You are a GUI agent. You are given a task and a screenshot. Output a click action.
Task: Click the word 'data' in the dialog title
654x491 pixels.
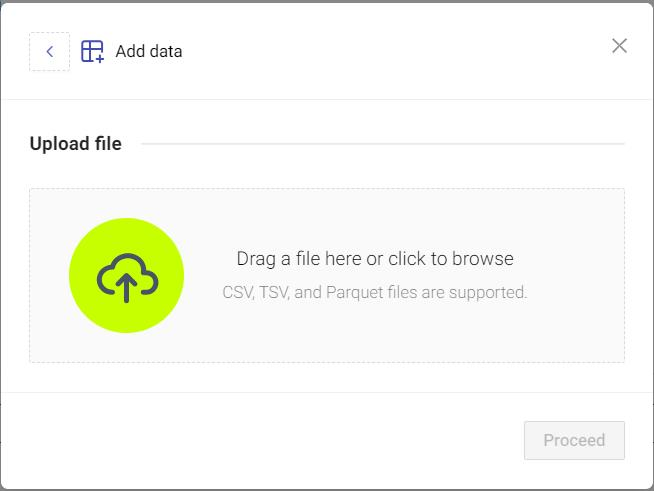pos(165,52)
